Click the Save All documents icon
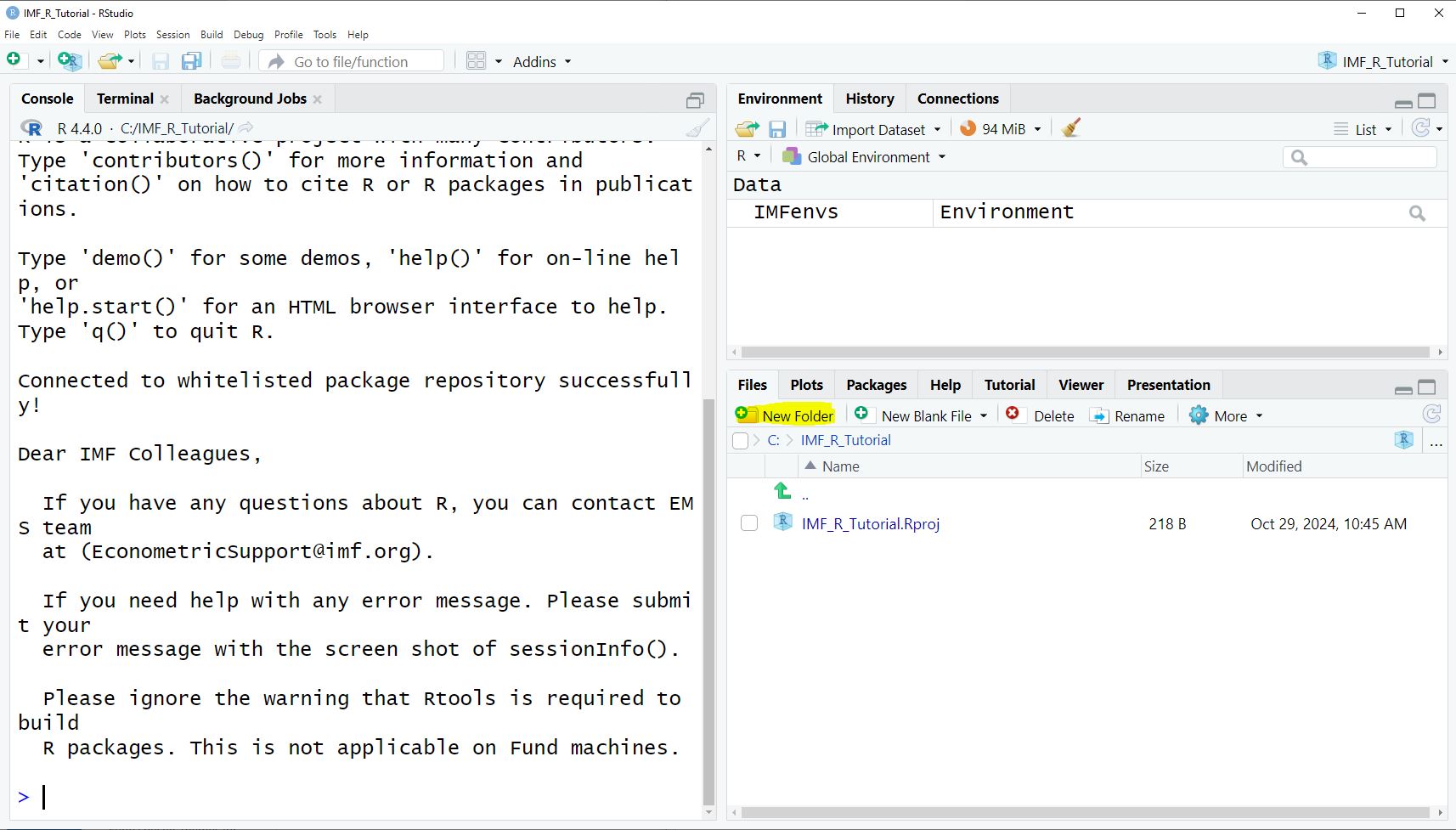Viewport: 1456px width, 830px height. tap(192, 61)
